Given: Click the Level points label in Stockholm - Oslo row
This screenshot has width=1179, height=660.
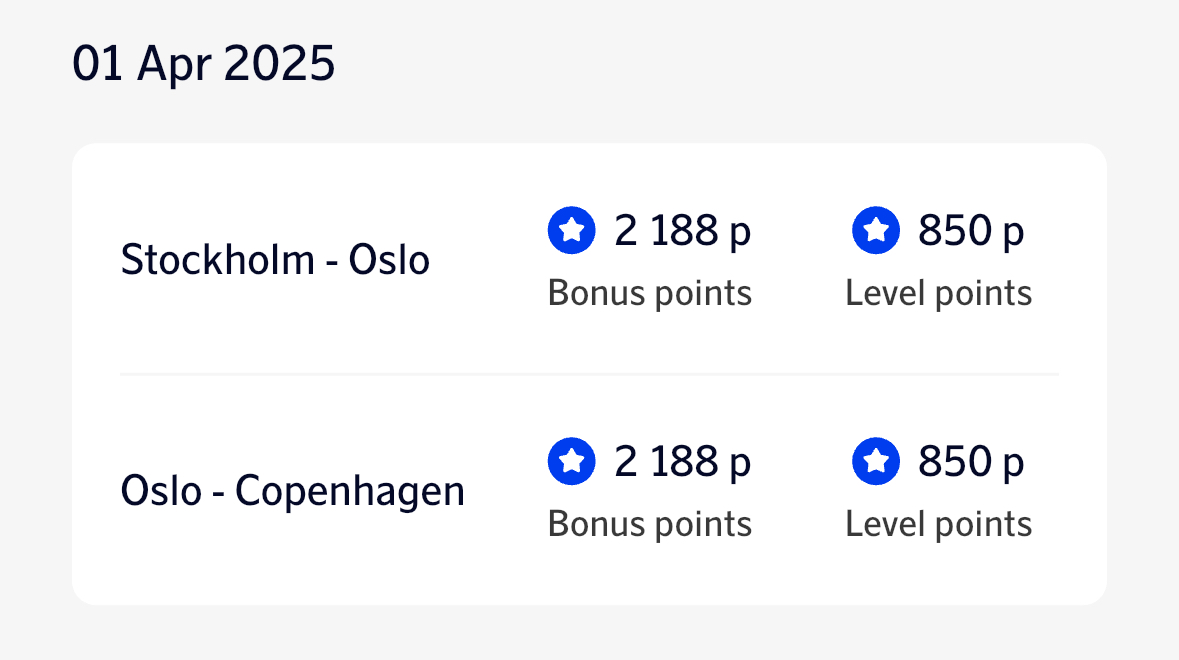Looking at the screenshot, I should pos(939,293).
